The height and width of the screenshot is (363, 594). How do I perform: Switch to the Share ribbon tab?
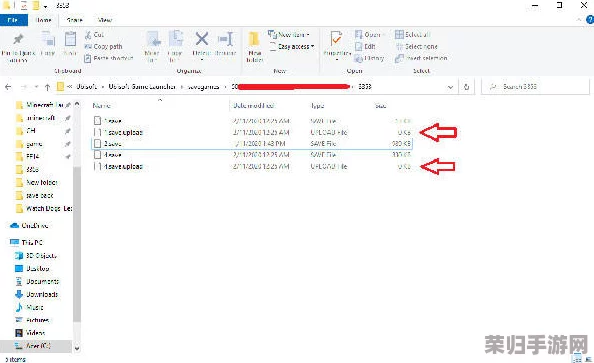tap(74, 20)
